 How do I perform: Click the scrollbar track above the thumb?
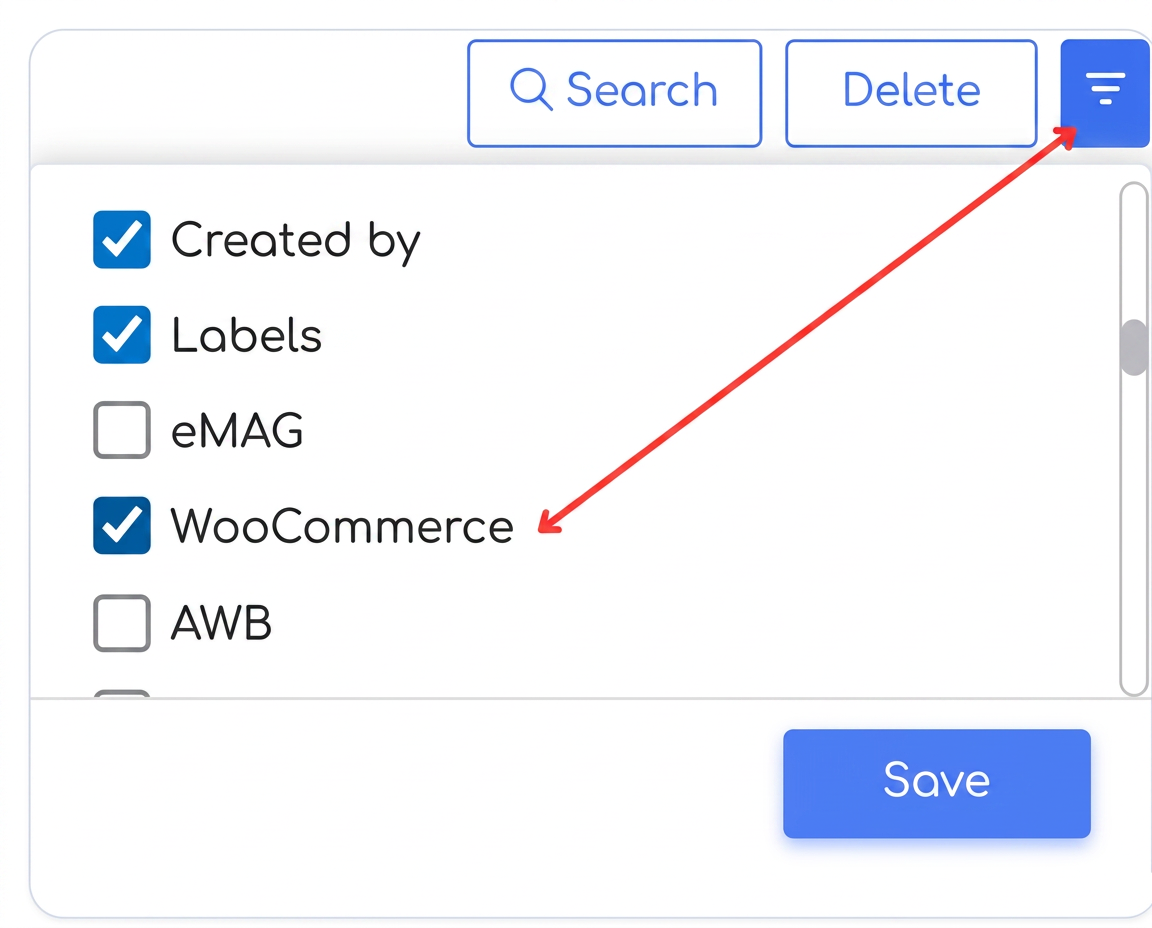tap(1134, 251)
